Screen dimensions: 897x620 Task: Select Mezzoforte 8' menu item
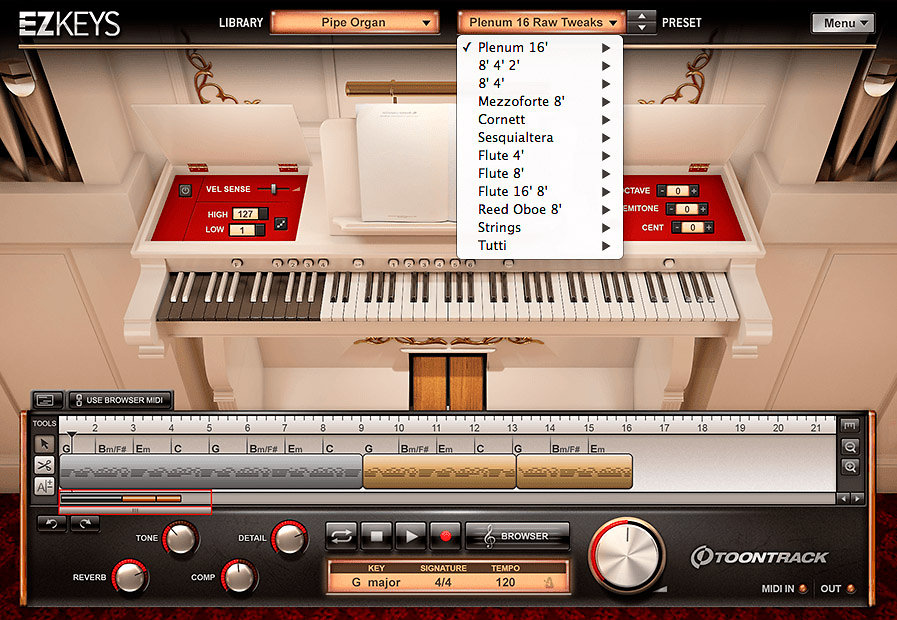(539, 102)
